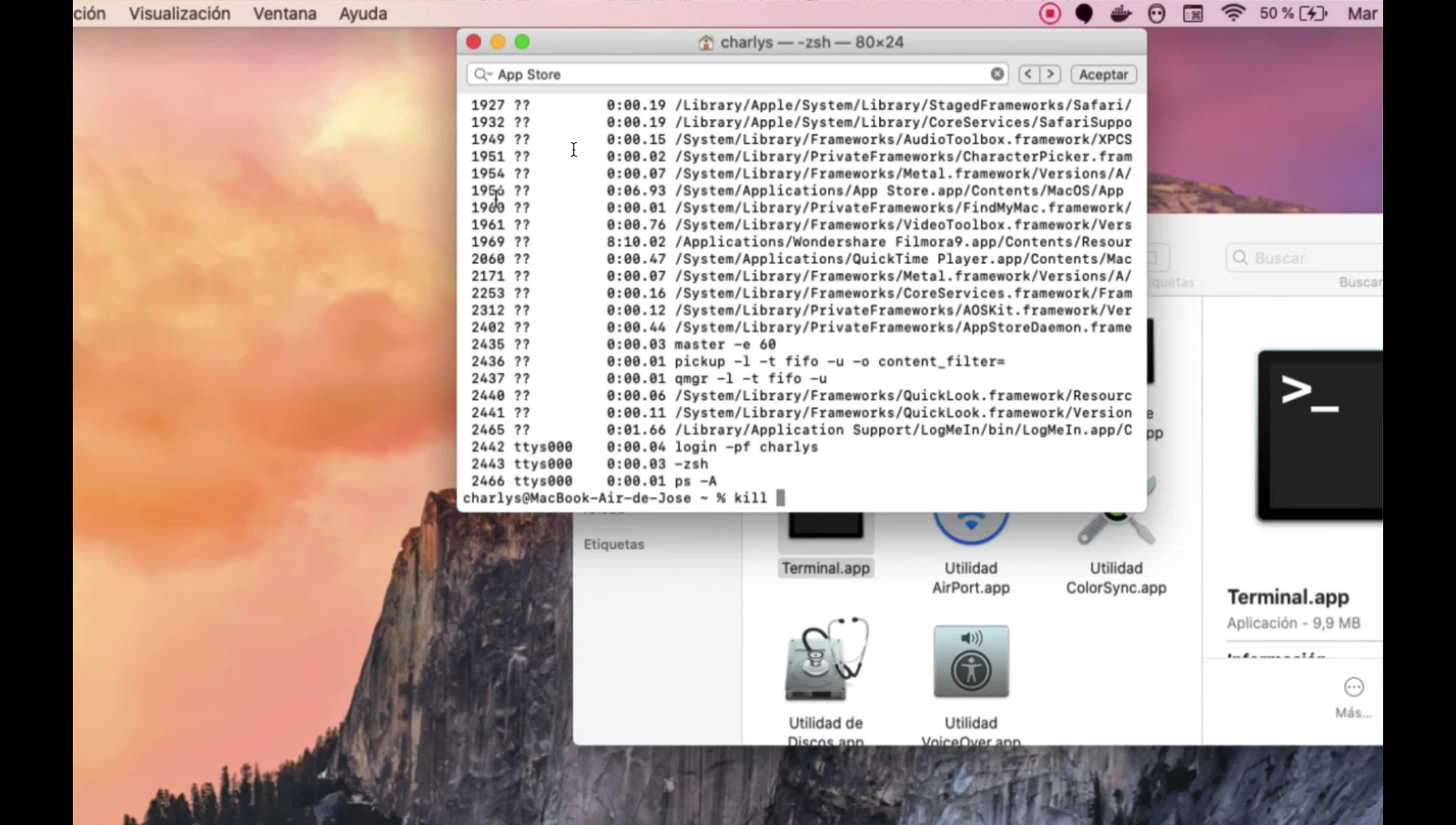Open the Wi-Fi status menu

[1233, 13]
